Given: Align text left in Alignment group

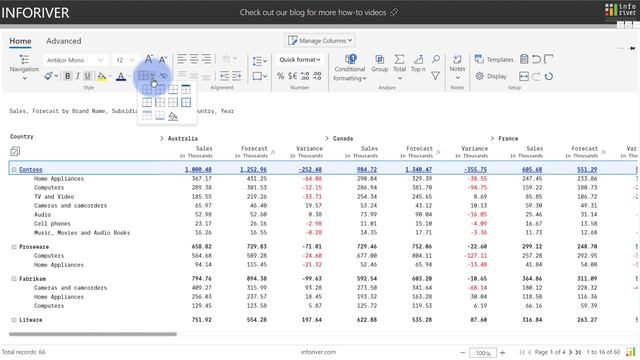Looking at the screenshot, I should point(182,59).
